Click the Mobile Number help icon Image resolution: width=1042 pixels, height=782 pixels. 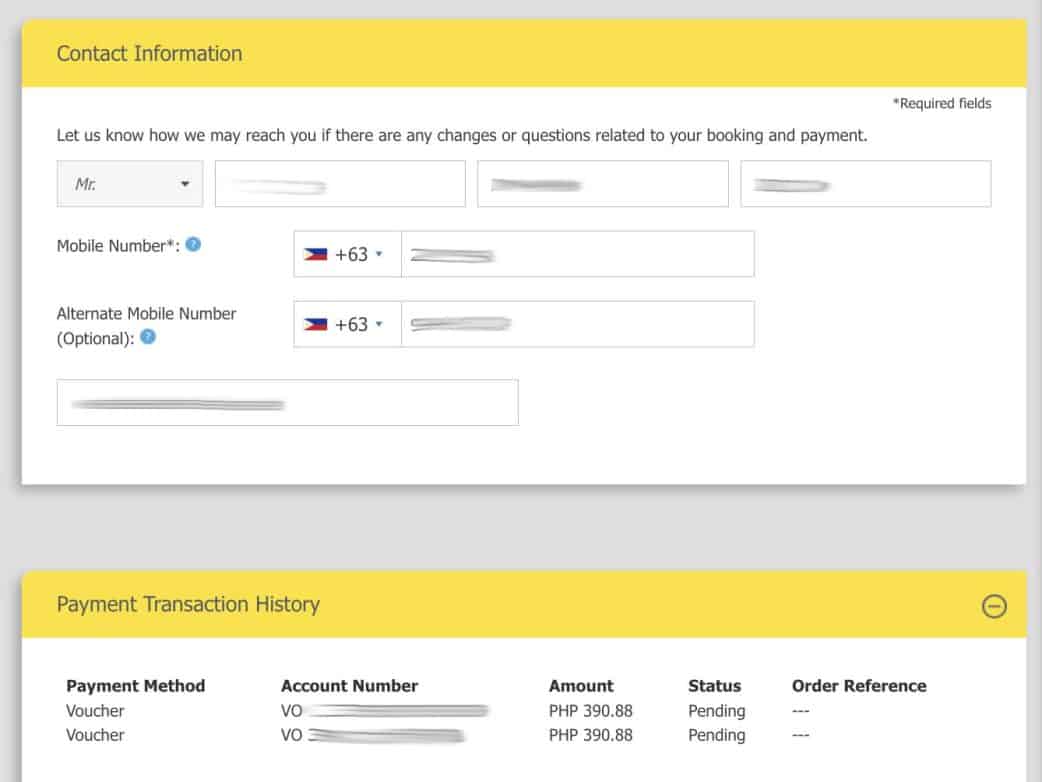tap(193, 244)
